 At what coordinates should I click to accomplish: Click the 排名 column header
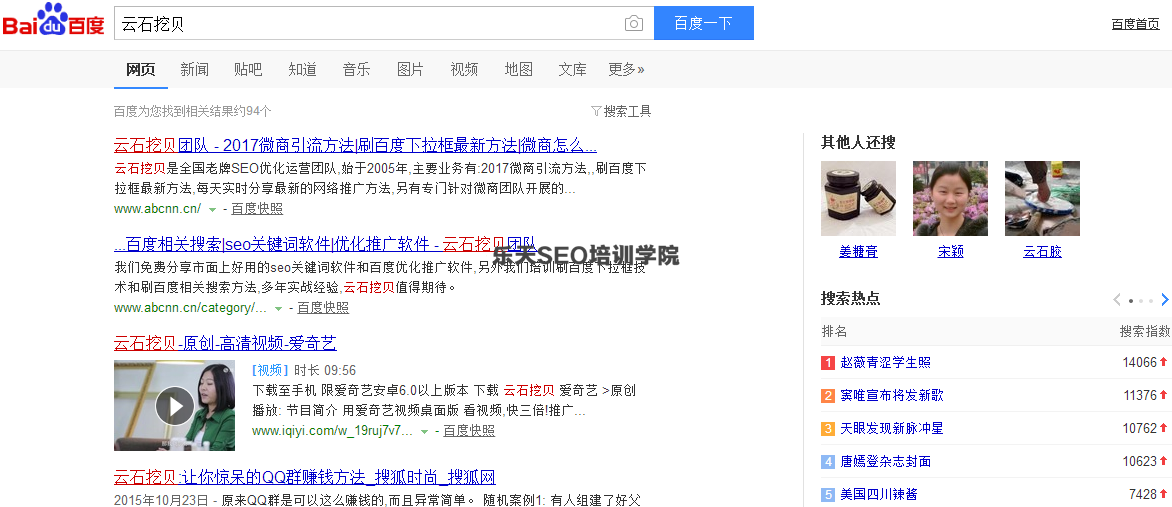[x=834, y=331]
